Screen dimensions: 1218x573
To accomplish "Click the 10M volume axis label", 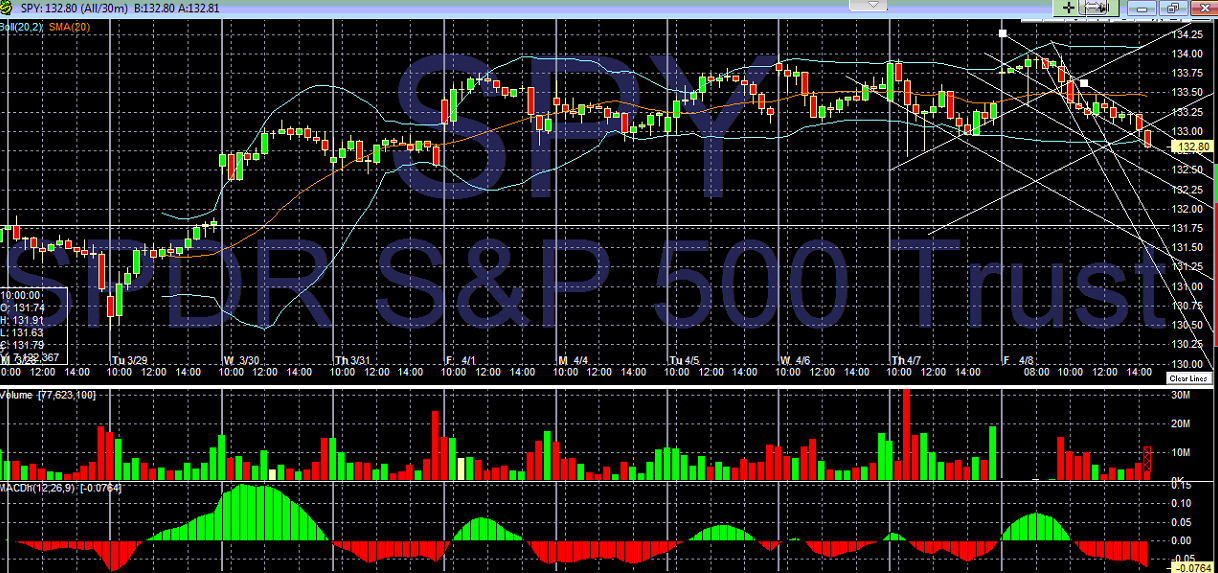I will click(1183, 452).
